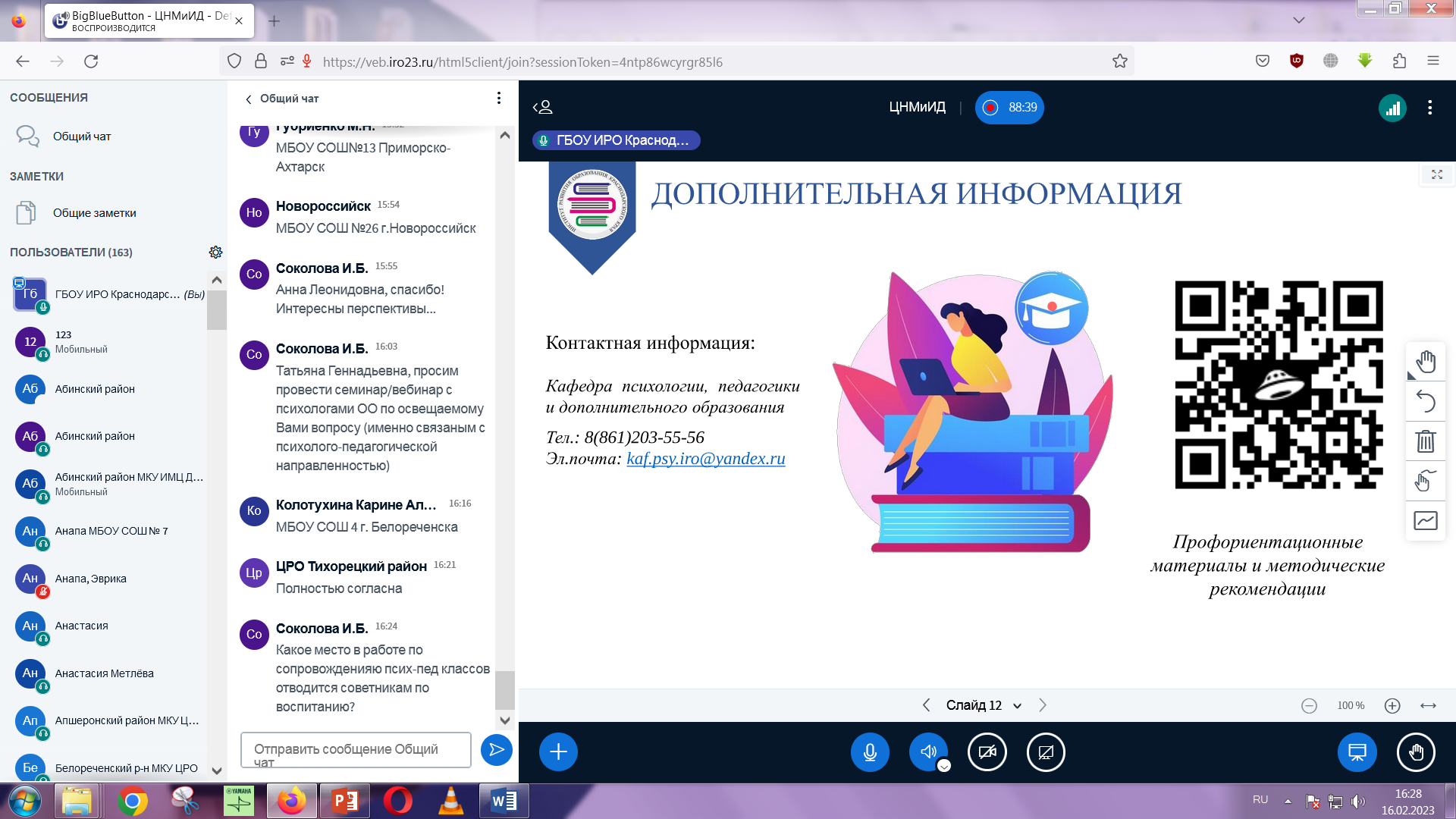Click the raise hand button
This screenshot has height=819, width=1456.
pos(1415,752)
